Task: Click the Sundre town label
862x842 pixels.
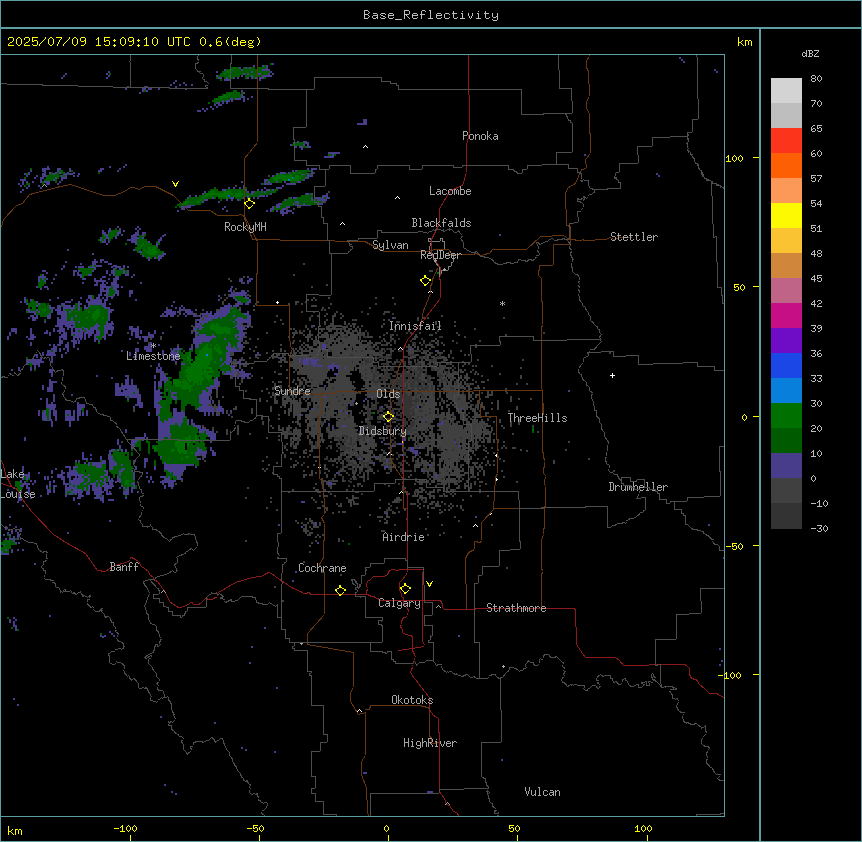Action: (292, 391)
